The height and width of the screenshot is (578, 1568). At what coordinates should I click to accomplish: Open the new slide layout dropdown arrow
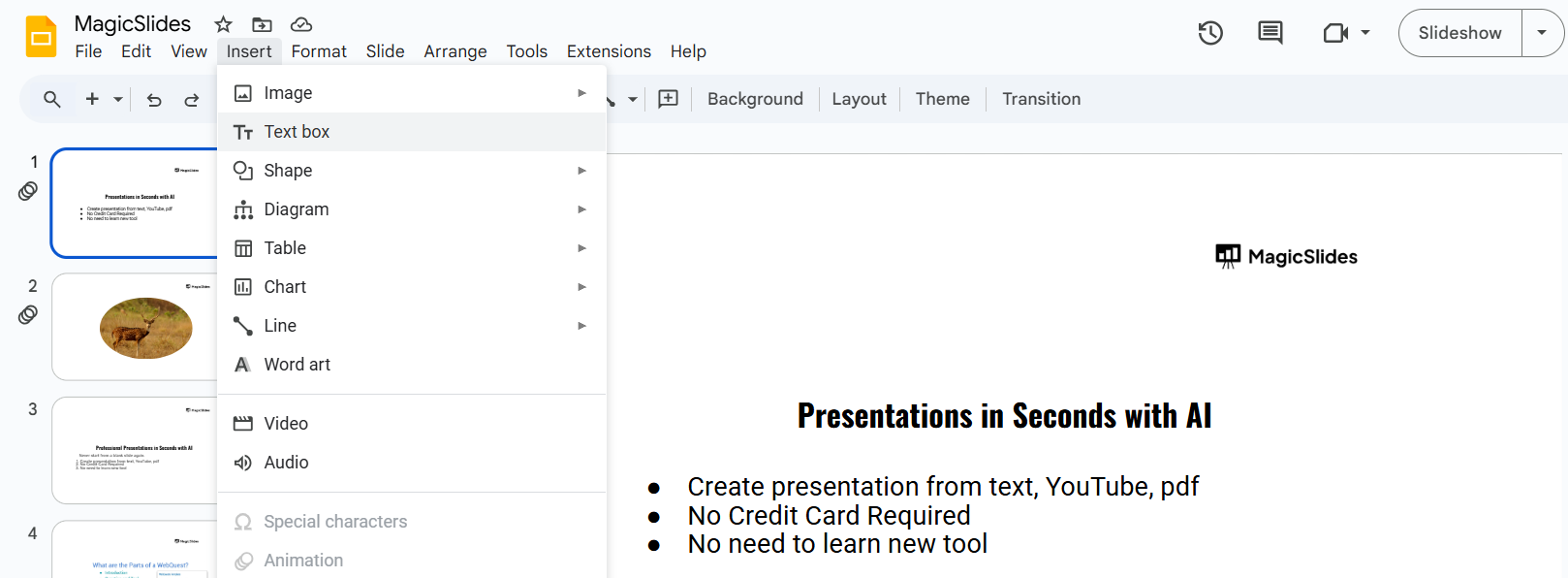[118, 99]
